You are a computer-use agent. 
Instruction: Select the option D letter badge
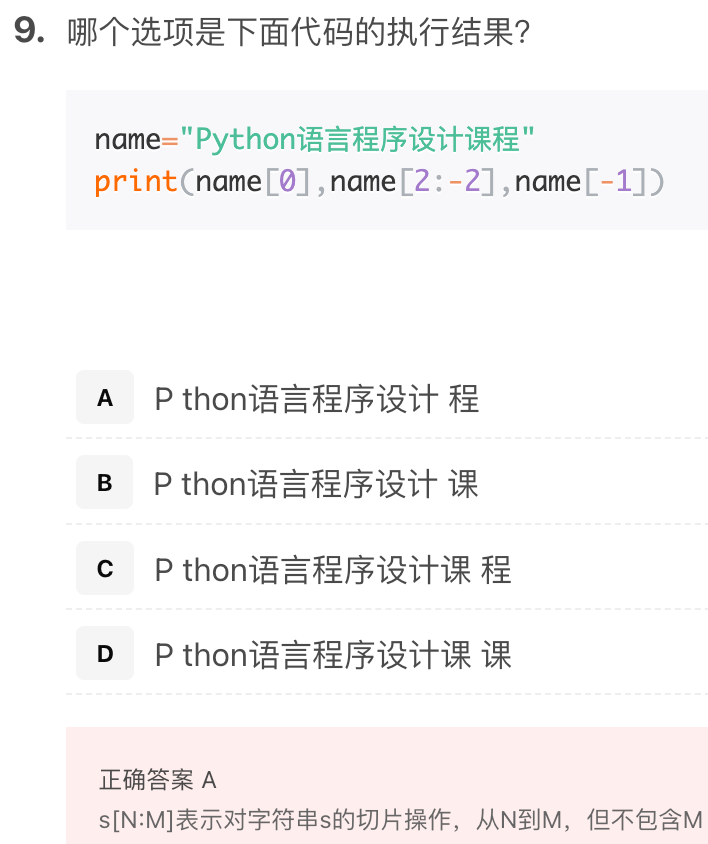point(105,653)
